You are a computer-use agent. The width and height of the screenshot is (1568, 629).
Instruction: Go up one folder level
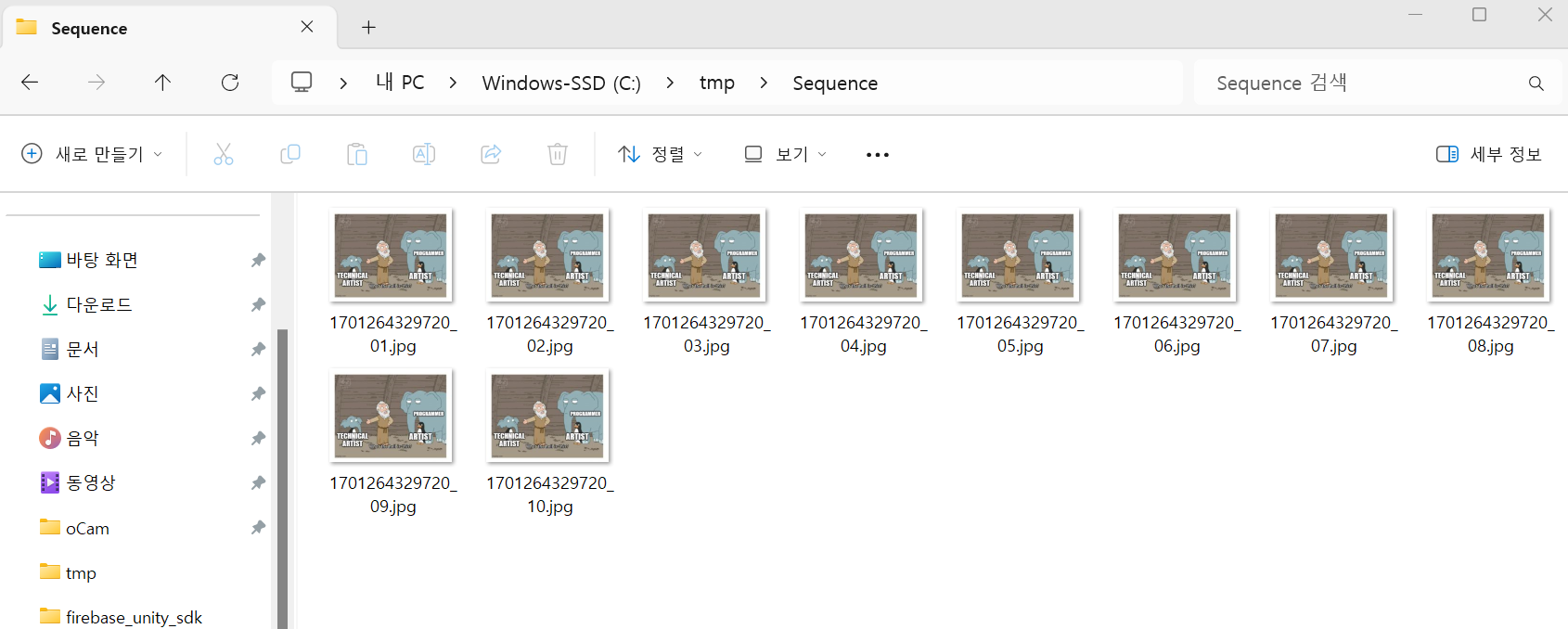(162, 83)
